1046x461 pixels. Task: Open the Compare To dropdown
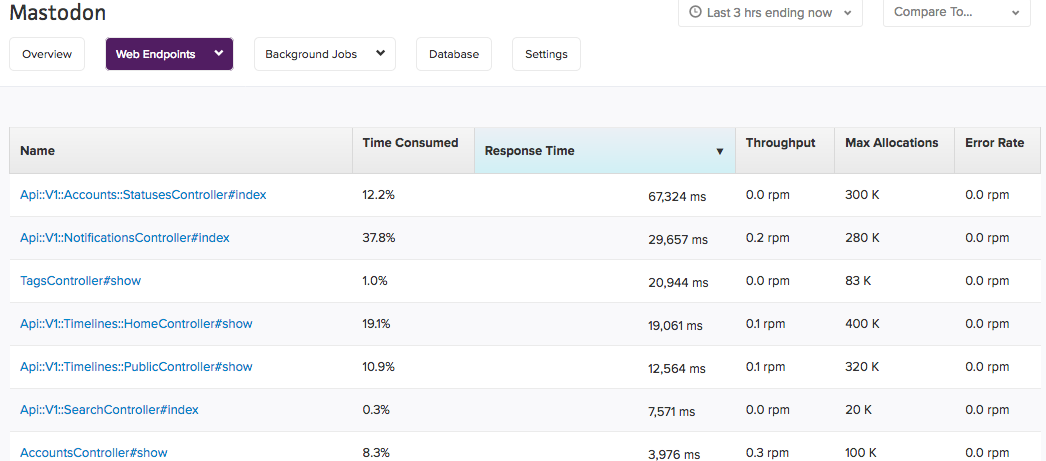click(957, 13)
